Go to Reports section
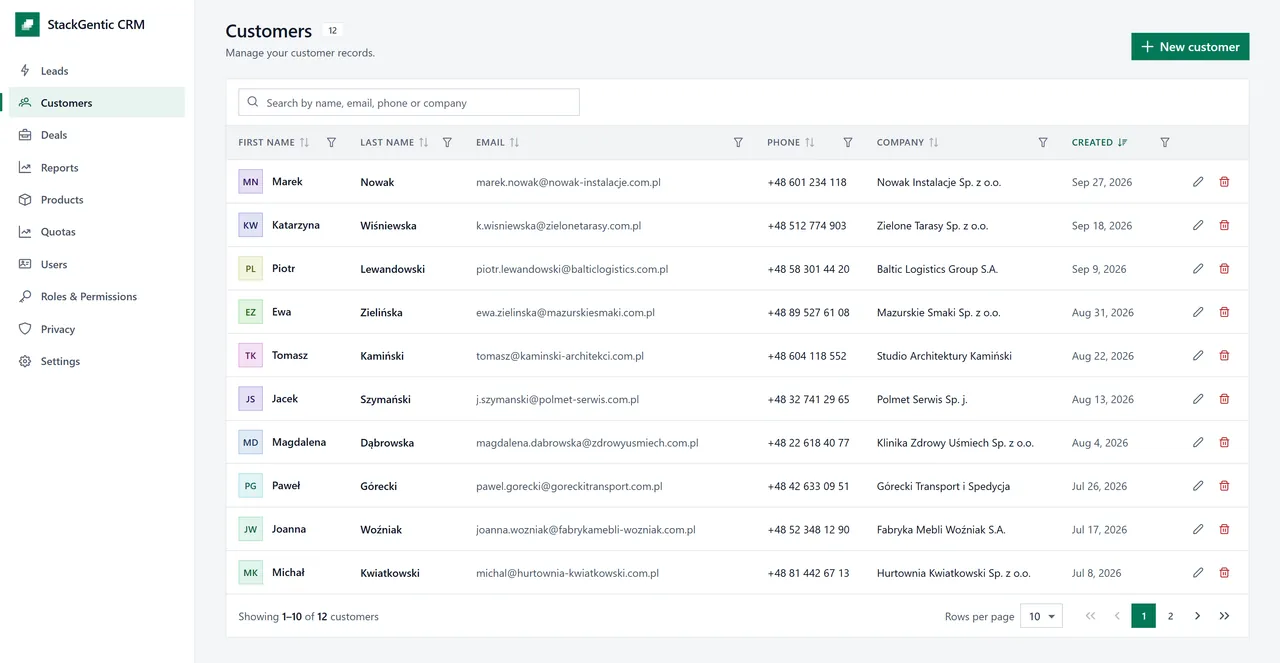1280x663 pixels. [x=97, y=168]
